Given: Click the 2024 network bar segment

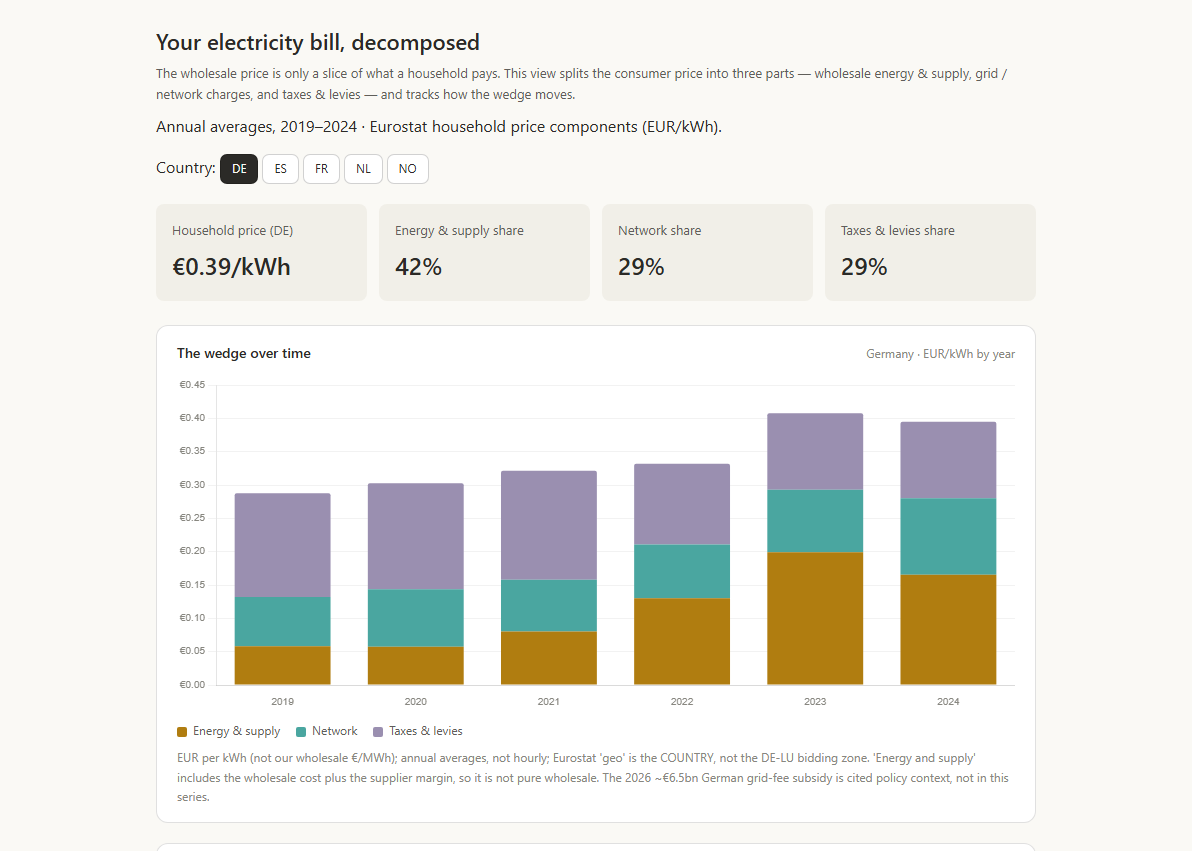Looking at the screenshot, I should point(948,536).
